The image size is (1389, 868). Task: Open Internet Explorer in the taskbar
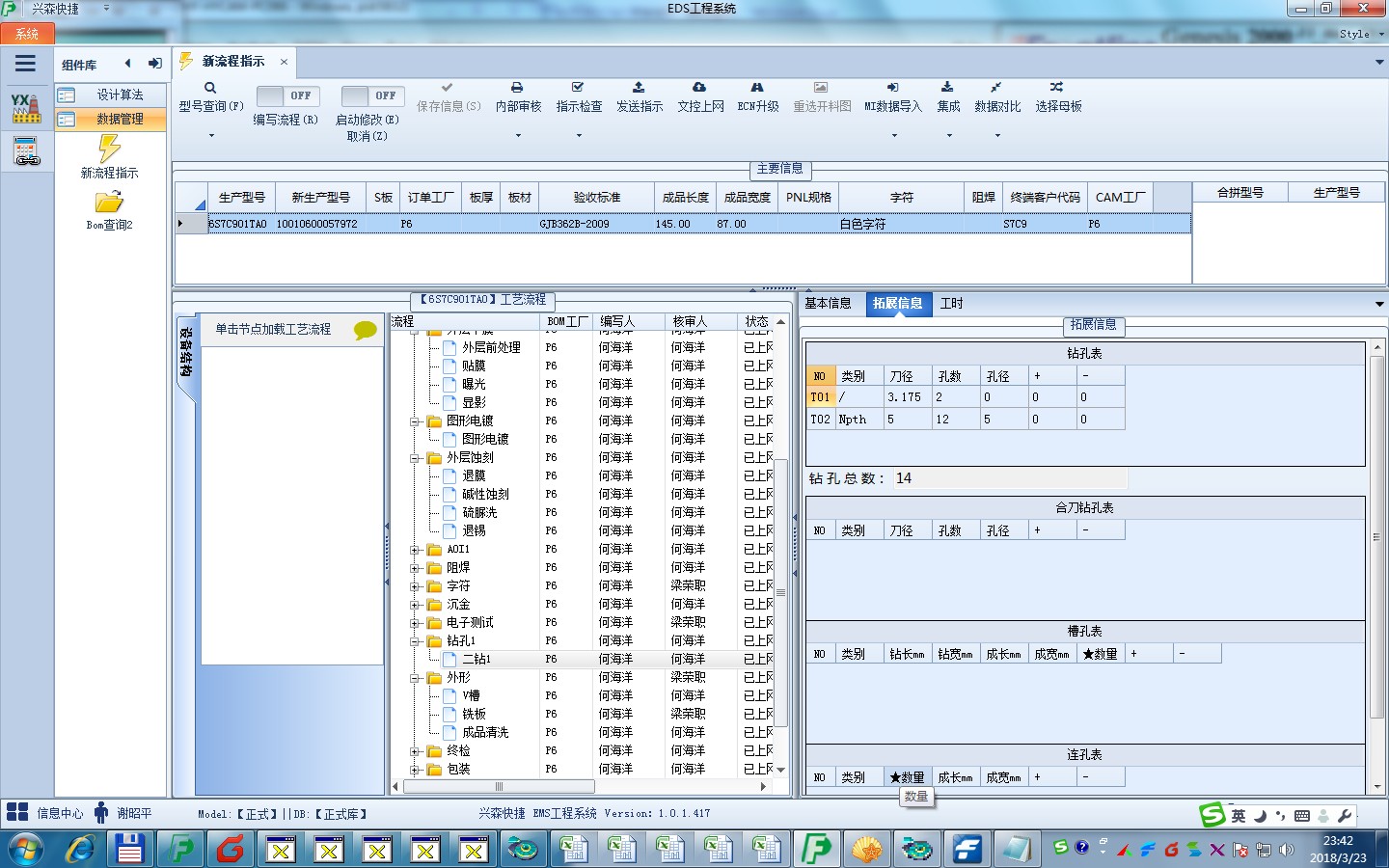(80, 849)
